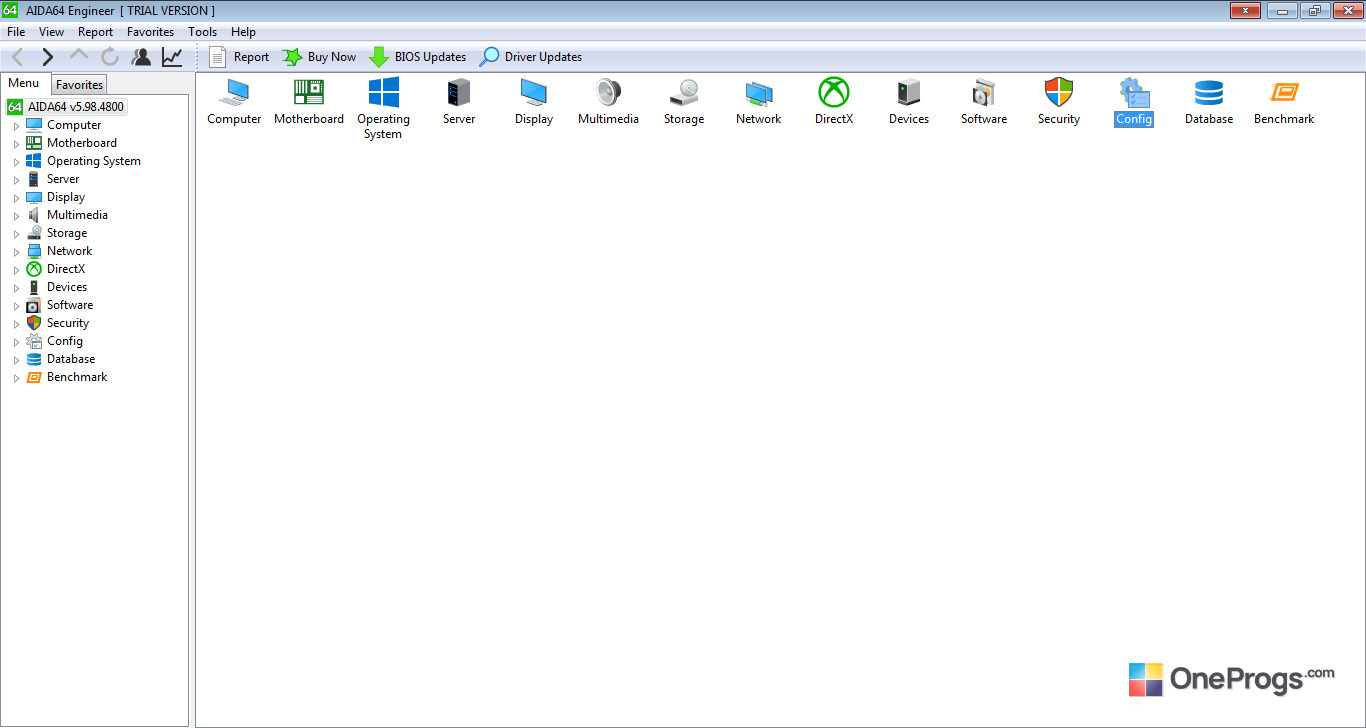Expand the Database tree node
Image resolution: width=1366 pixels, height=728 pixels.
[x=16, y=360]
